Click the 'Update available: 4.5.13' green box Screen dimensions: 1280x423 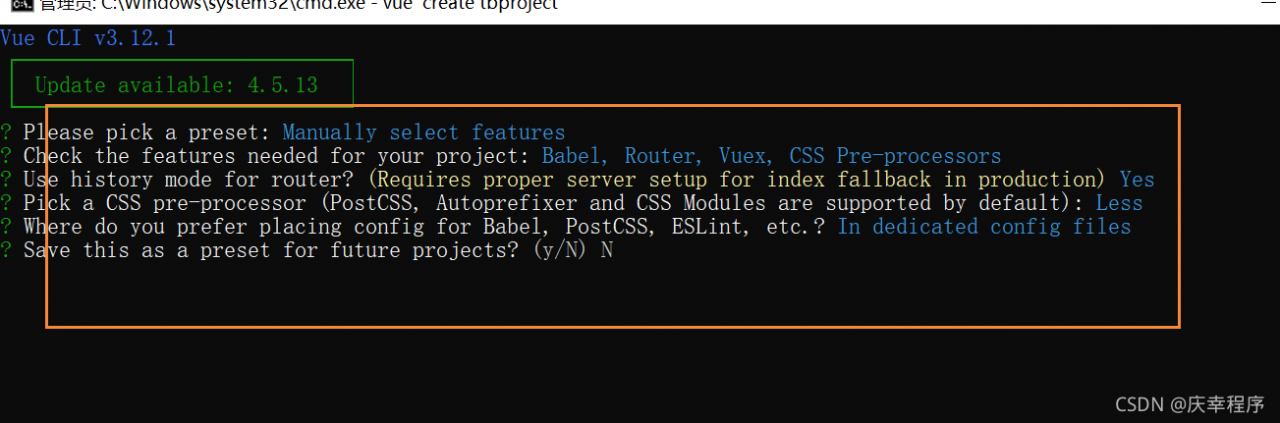click(x=182, y=85)
